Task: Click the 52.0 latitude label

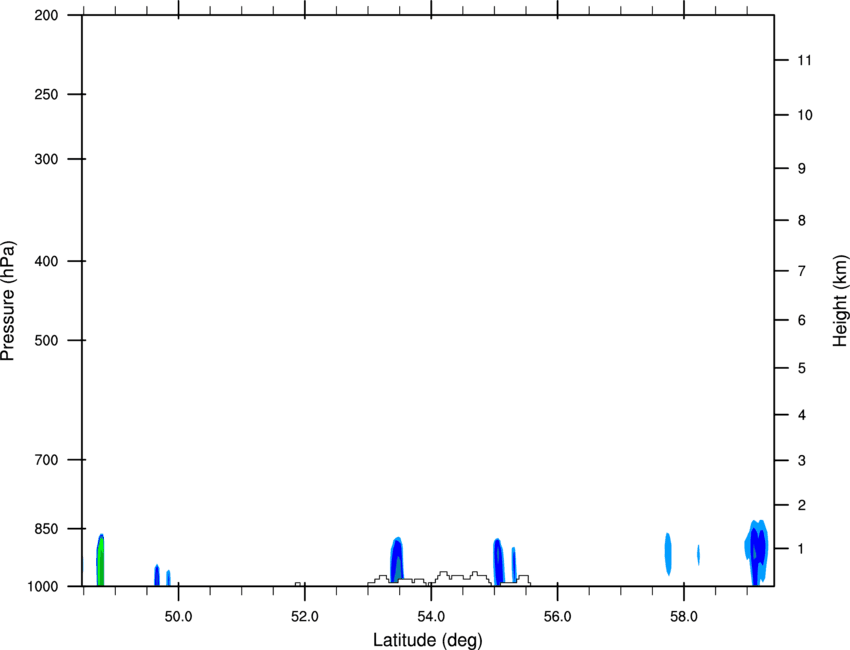Action: [305, 616]
